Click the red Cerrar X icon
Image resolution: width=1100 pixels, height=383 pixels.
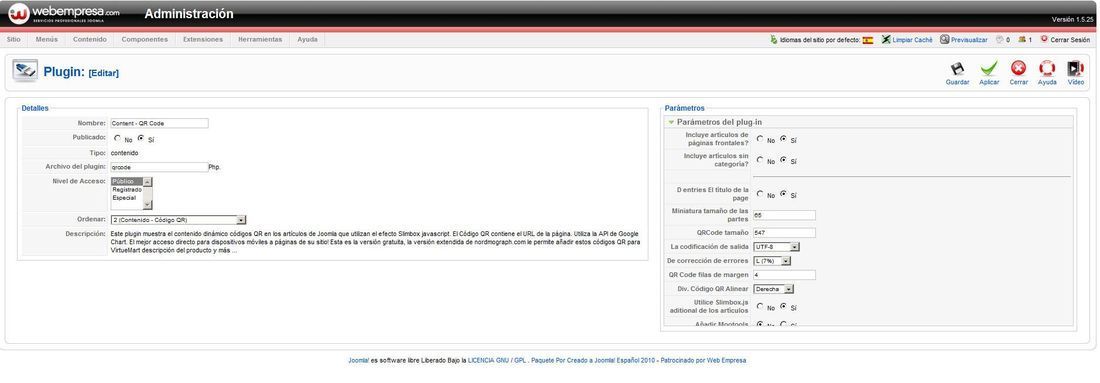[x=1019, y=68]
